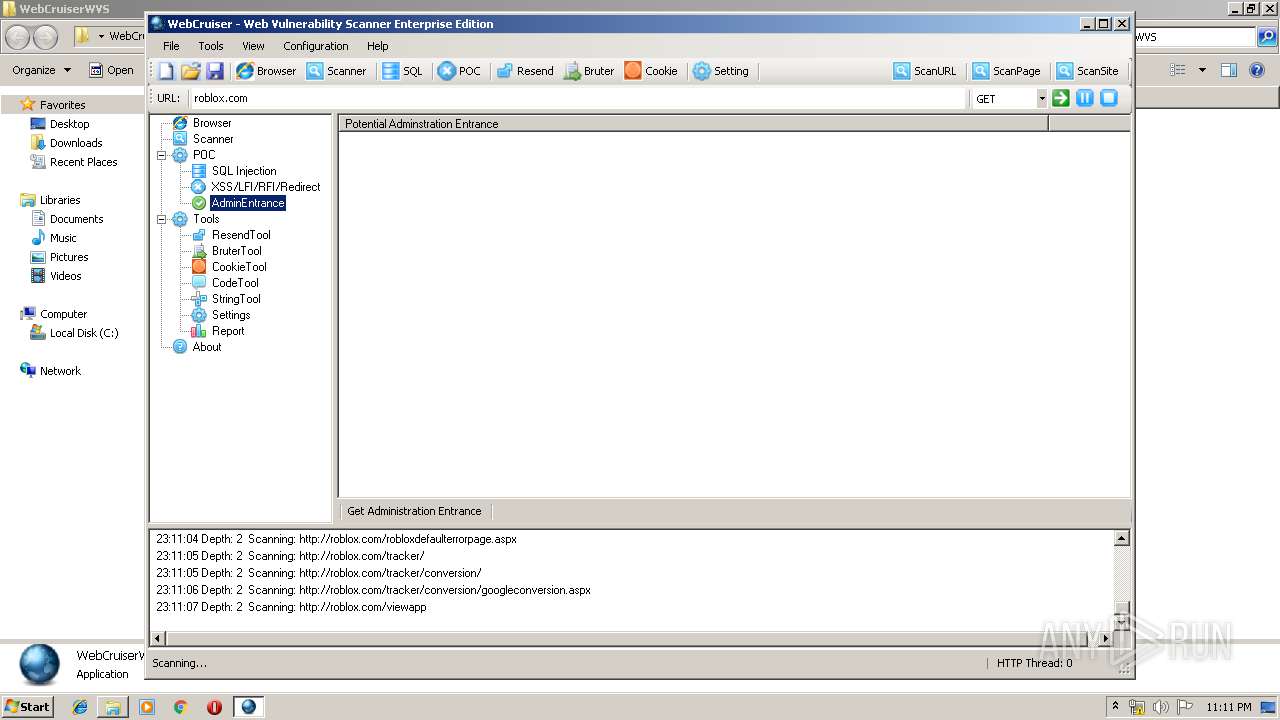The image size is (1280, 720).
Task: Select Network in Explorer sidebar
Action: click(x=60, y=371)
